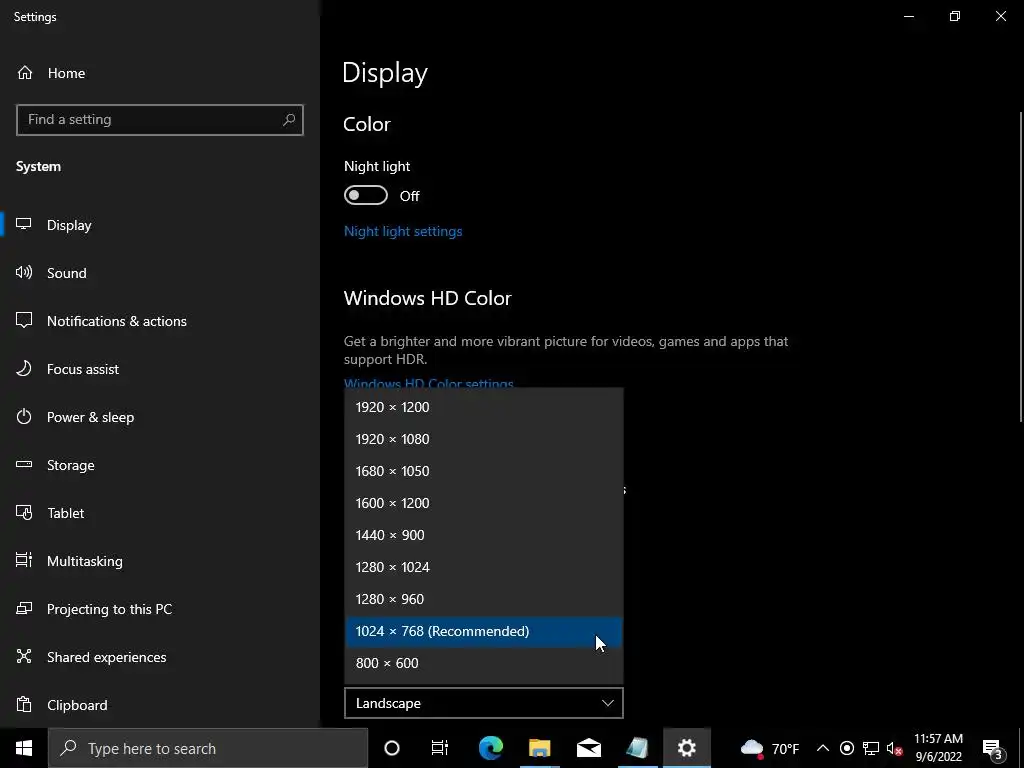The height and width of the screenshot is (768, 1024).
Task: Open Night light settings link
Action: [x=403, y=231]
